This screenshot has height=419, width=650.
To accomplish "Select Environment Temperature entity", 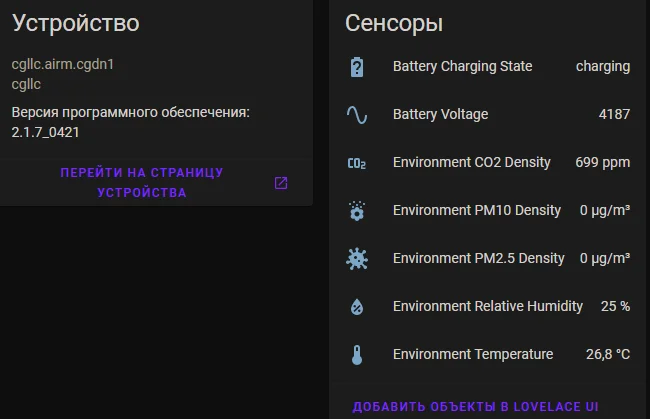I will tap(472, 355).
